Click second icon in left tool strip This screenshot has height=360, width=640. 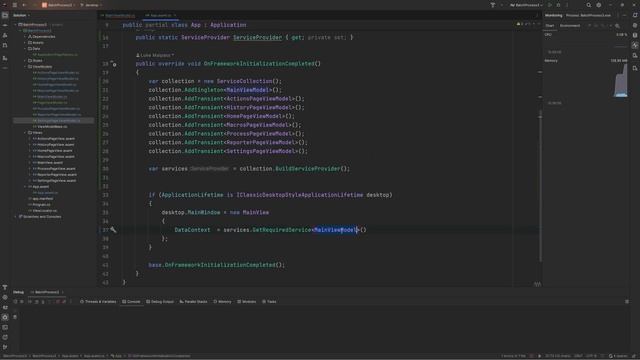5,25
